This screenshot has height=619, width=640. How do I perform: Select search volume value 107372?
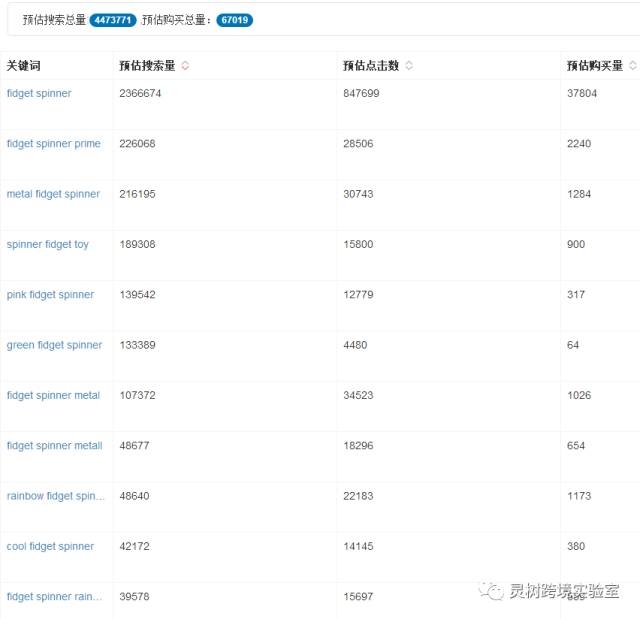coord(138,395)
